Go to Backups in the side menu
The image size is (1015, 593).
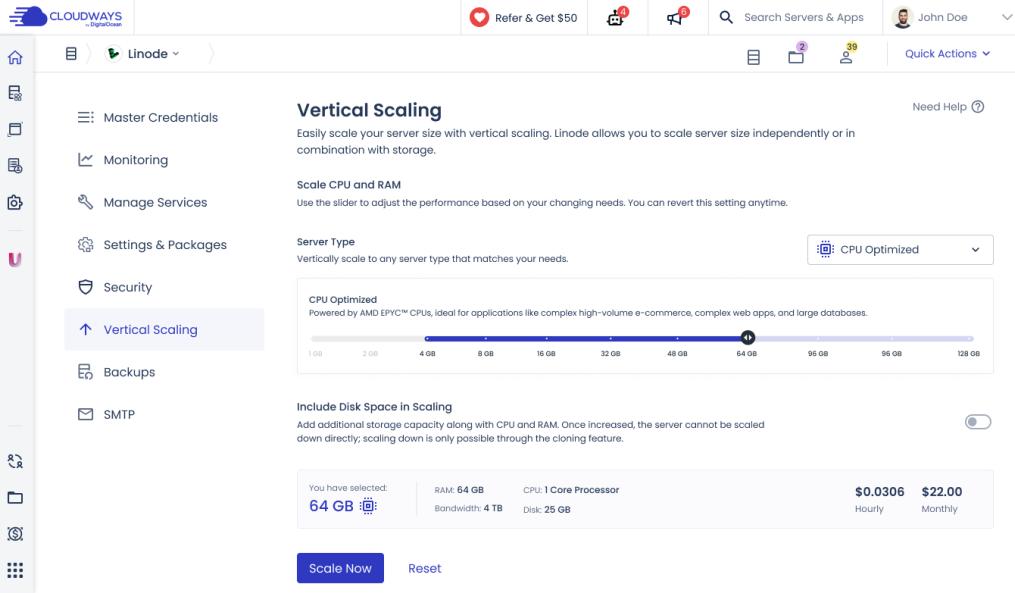(129, 372)
